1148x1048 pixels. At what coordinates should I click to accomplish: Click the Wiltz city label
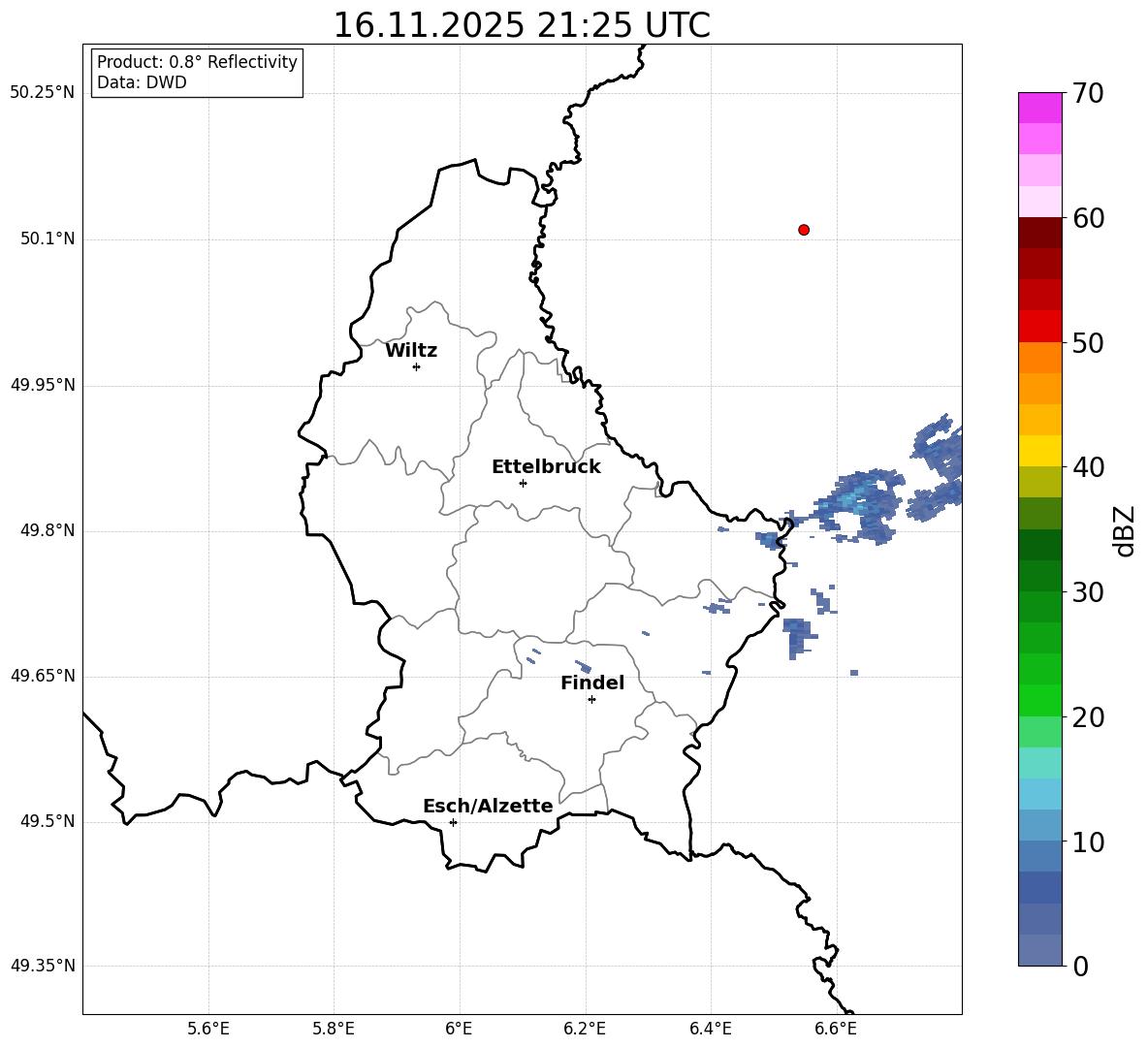(x=411, y=351)
